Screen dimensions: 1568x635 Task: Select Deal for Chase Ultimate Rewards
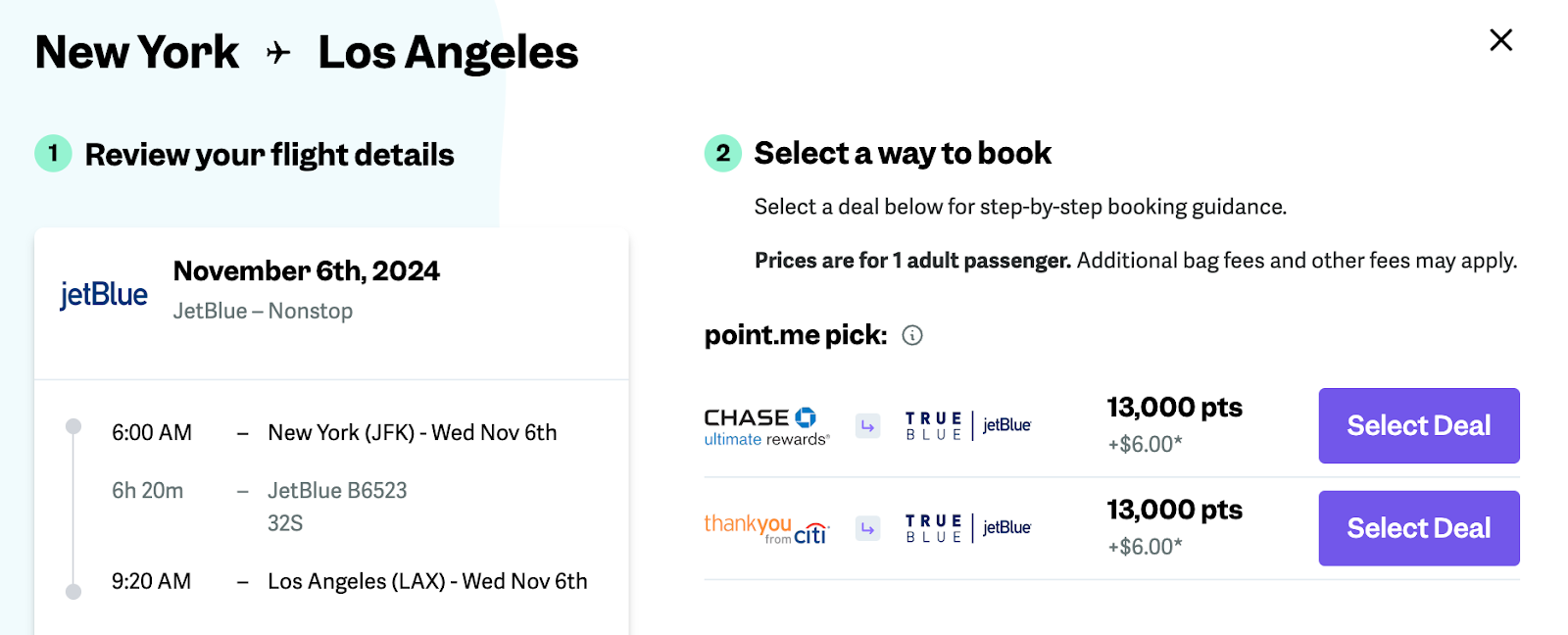pos(1418,425)
